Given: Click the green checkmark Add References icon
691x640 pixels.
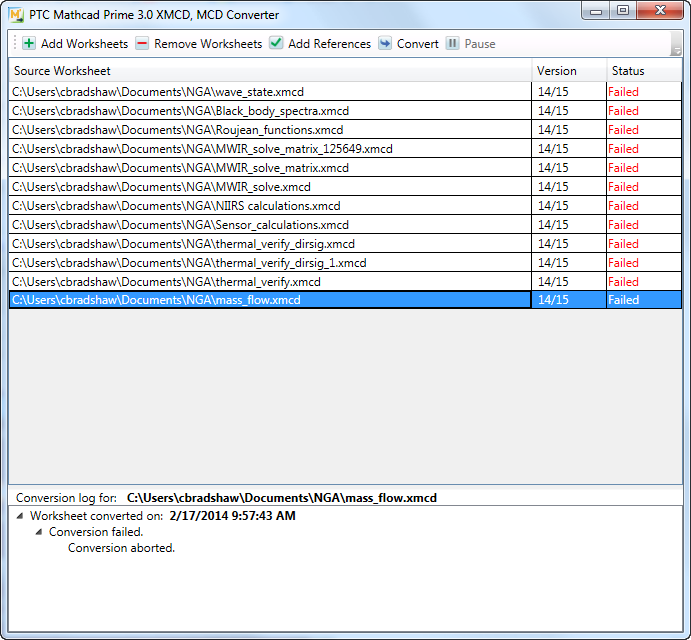Looking at the screenshot, I should tap(276, 43).
